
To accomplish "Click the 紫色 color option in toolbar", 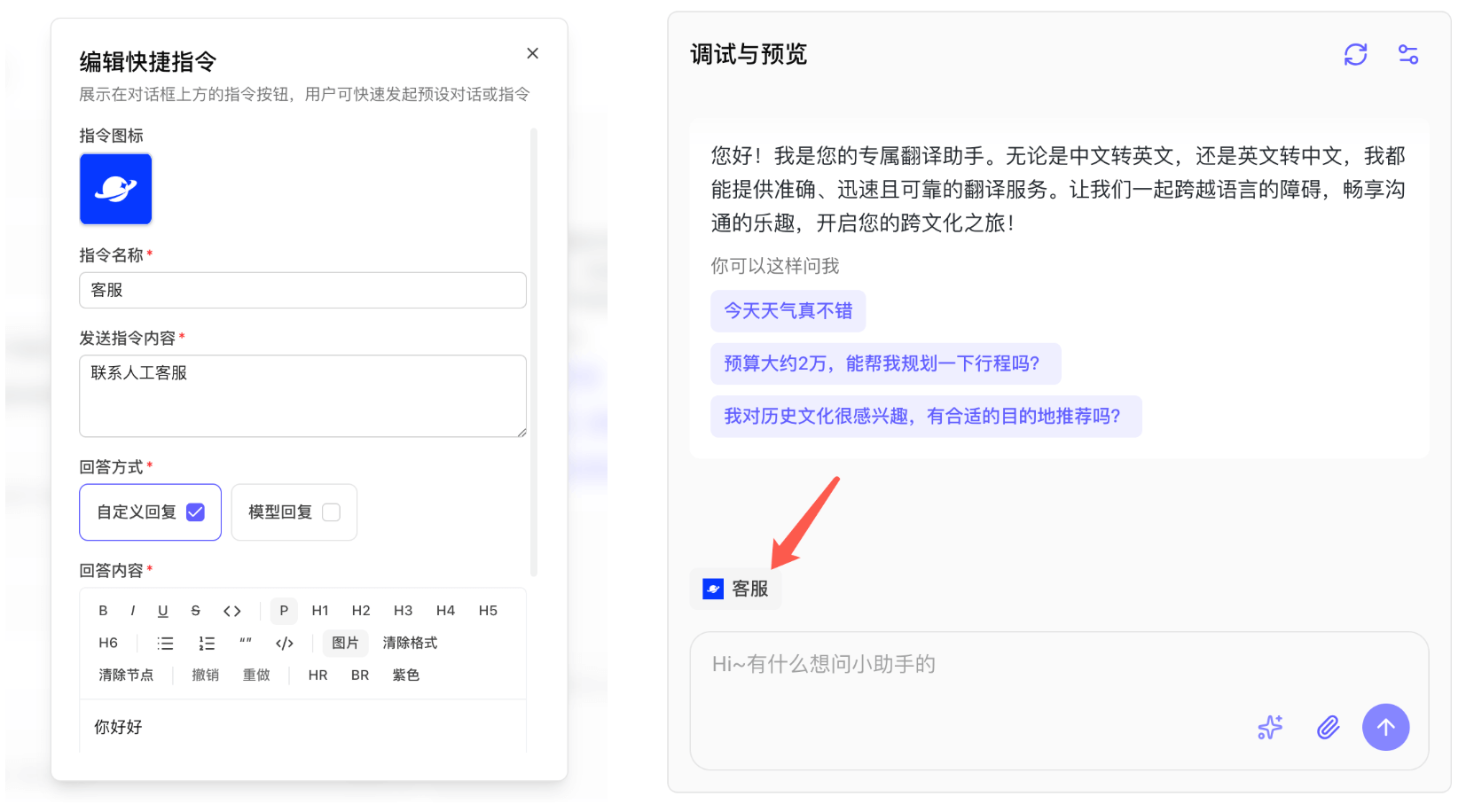I will [405, 675].
